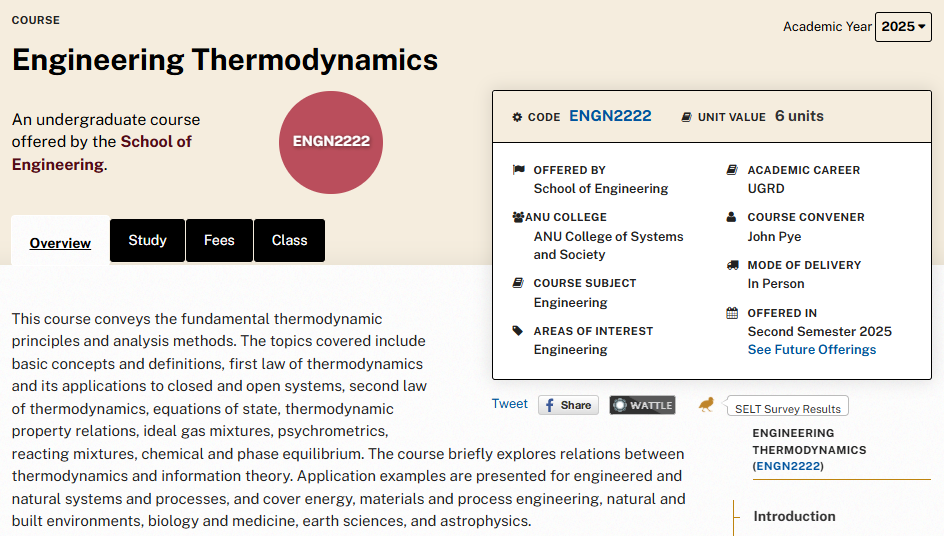Screen dimensions: 944x536
Task: Open the WATTLE button
Action: tap(642, 405)
